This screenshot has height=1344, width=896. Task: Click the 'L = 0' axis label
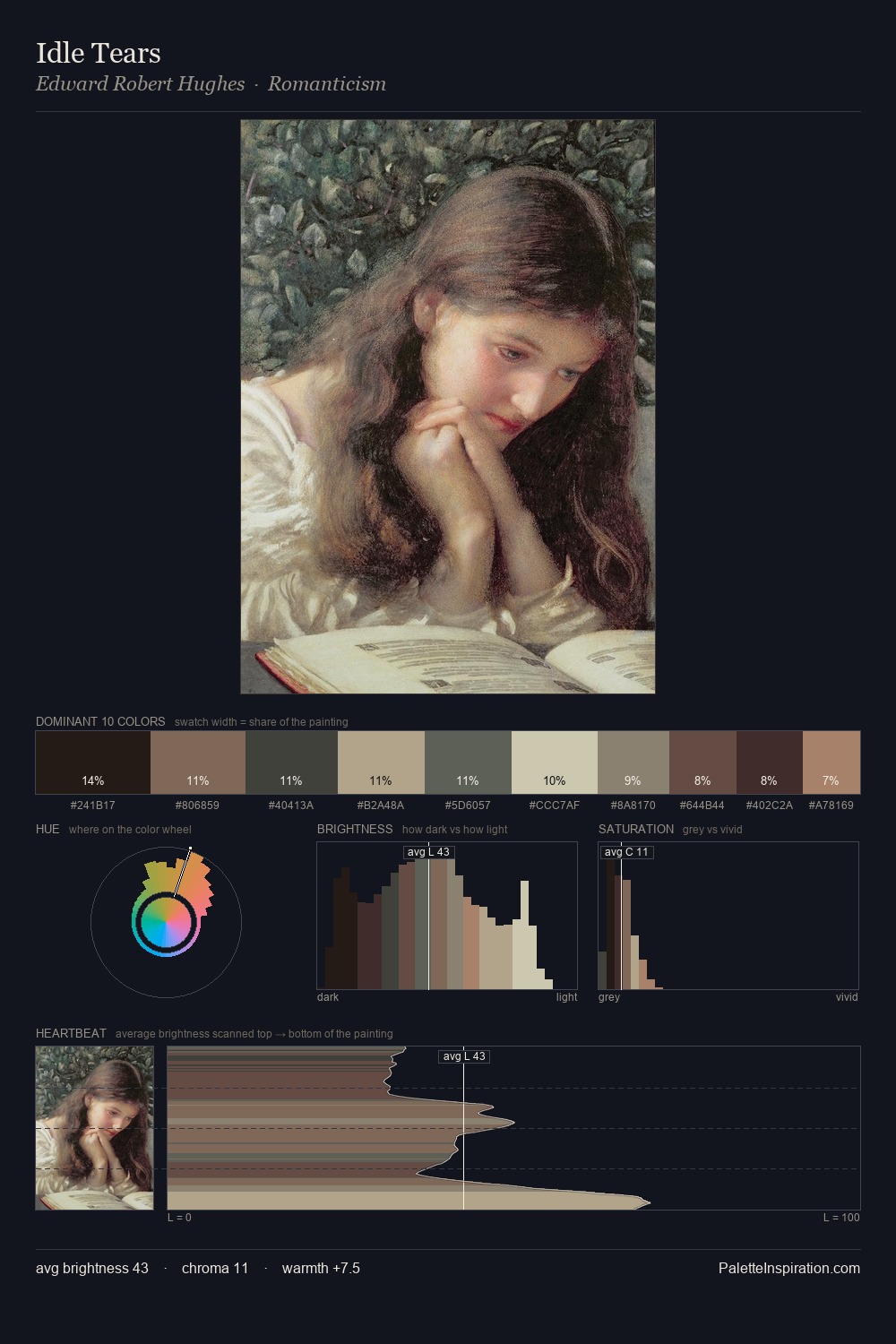[179, 1218]
